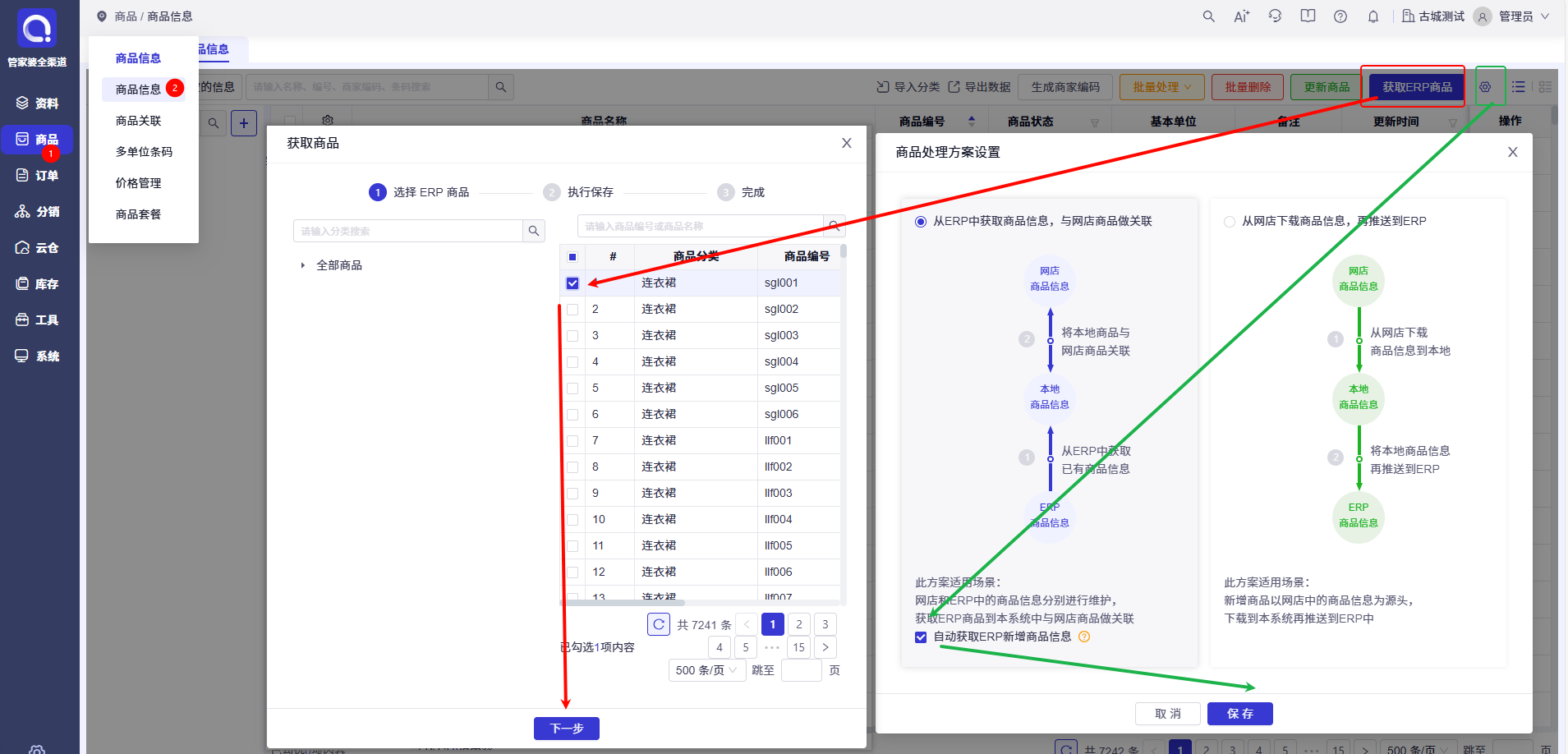Check the checkbox for row sgl003
Image resolution: width=1568 pixels, height=754 pixels.
[x=572, y=336]
